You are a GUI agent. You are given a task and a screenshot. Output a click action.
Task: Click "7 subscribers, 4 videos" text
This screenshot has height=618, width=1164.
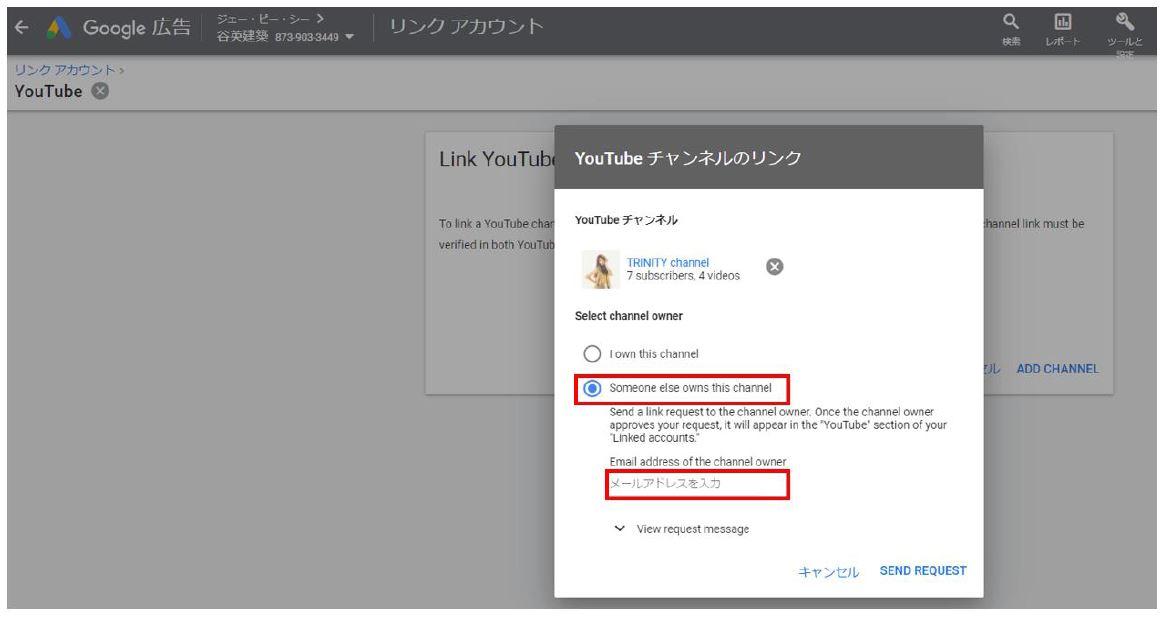point(683,276)
